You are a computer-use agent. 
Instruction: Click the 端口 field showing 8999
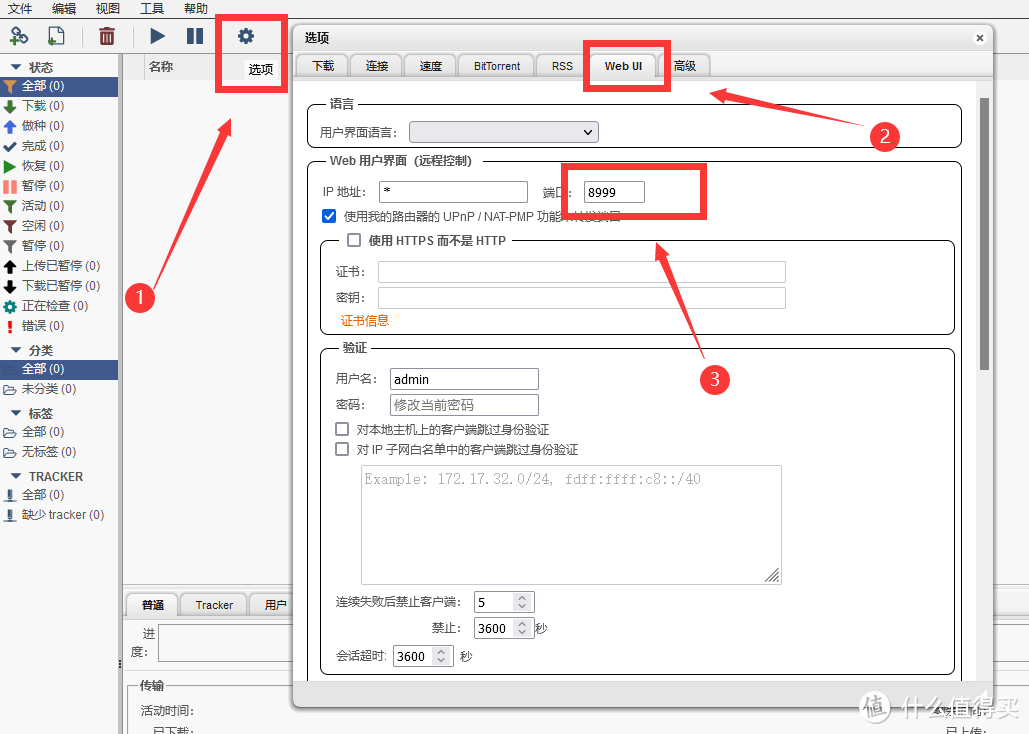(x=614, y=192)
